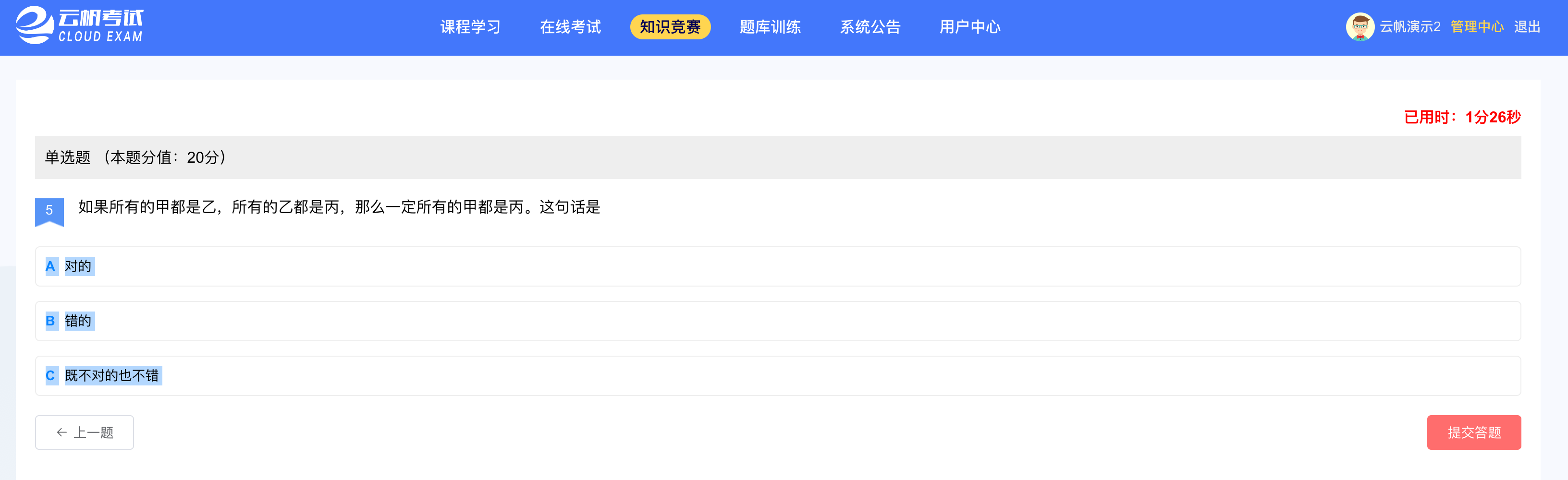The width and height of the screenshot is (1568, 480).
Task: Click the left arrow in 上一题 button
Action: tap(61, 432)
